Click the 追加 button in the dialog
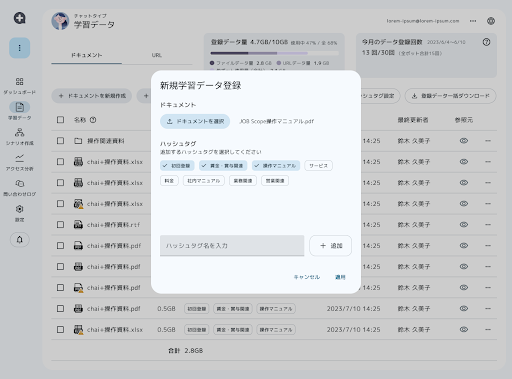This screenshot has width=512, height=379. 330,246
